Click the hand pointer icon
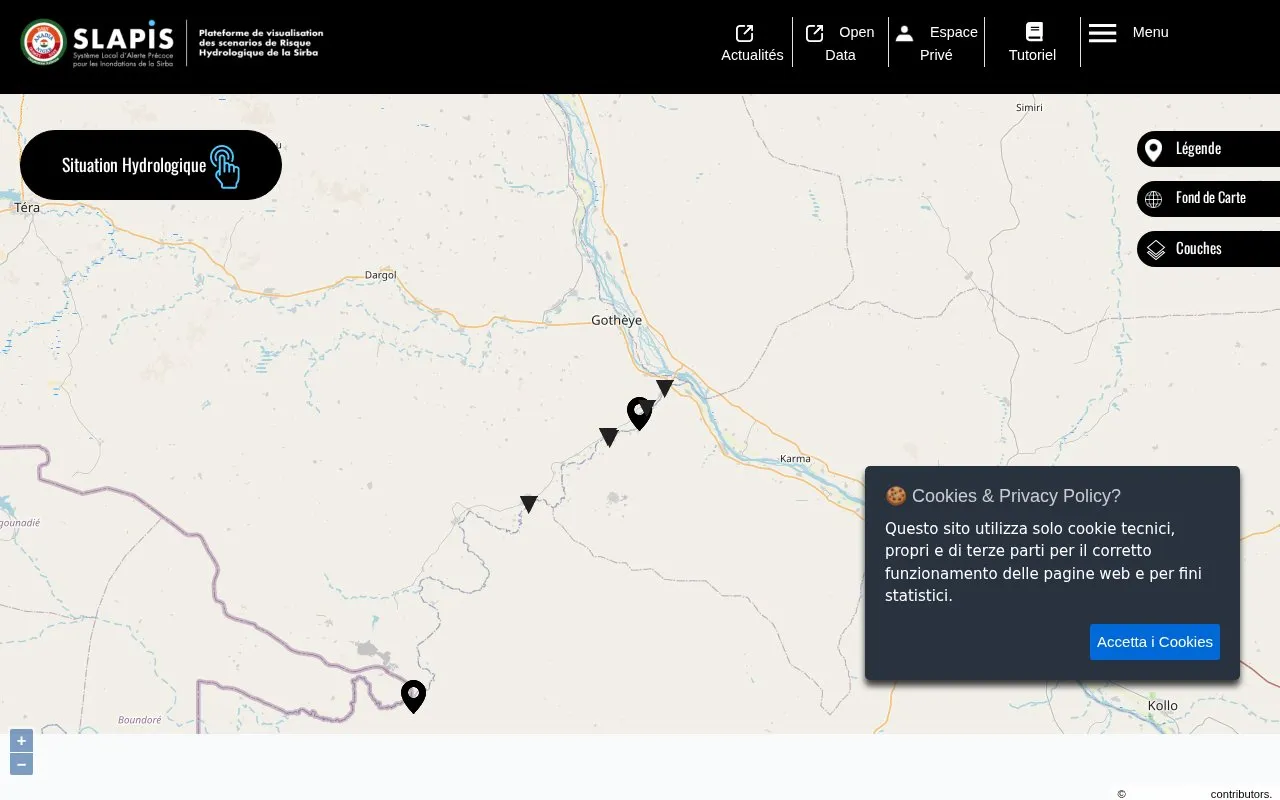The width and height of the screenshot is (1280, 800). pyautogui.click(x=226, y=166)
